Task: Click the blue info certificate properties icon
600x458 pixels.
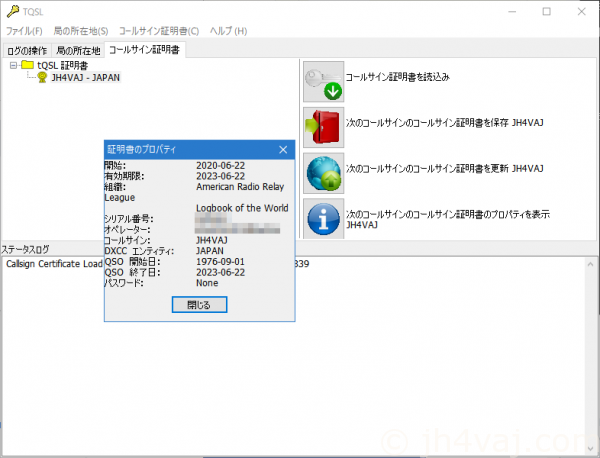Action: tap(323, 218)
